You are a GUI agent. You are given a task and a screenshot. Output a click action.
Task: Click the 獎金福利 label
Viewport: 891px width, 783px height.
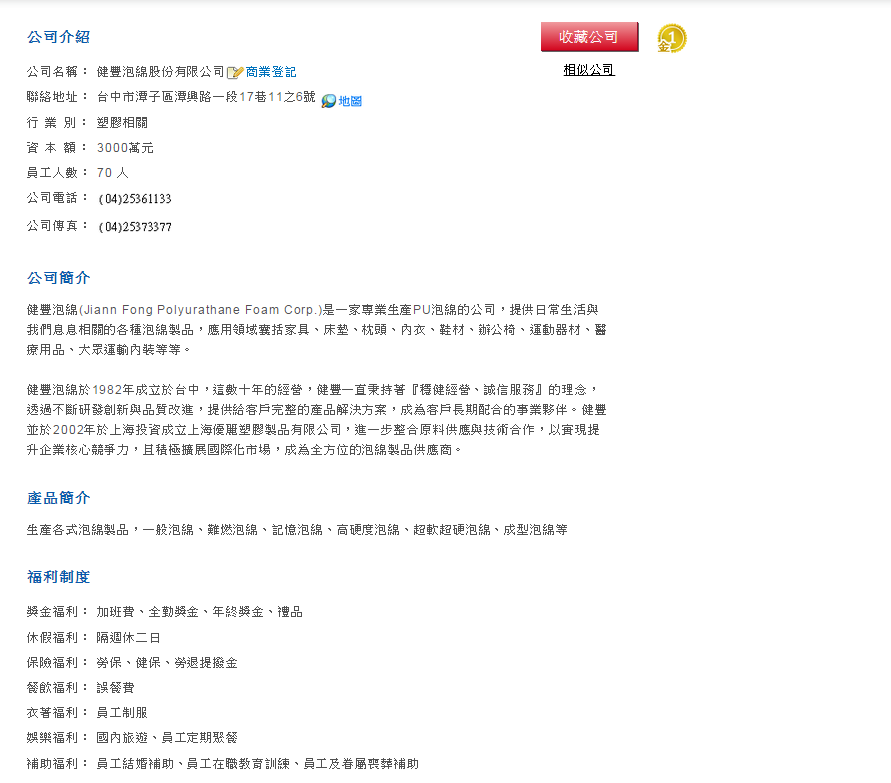pyautogui.click(x=57, y=612)
